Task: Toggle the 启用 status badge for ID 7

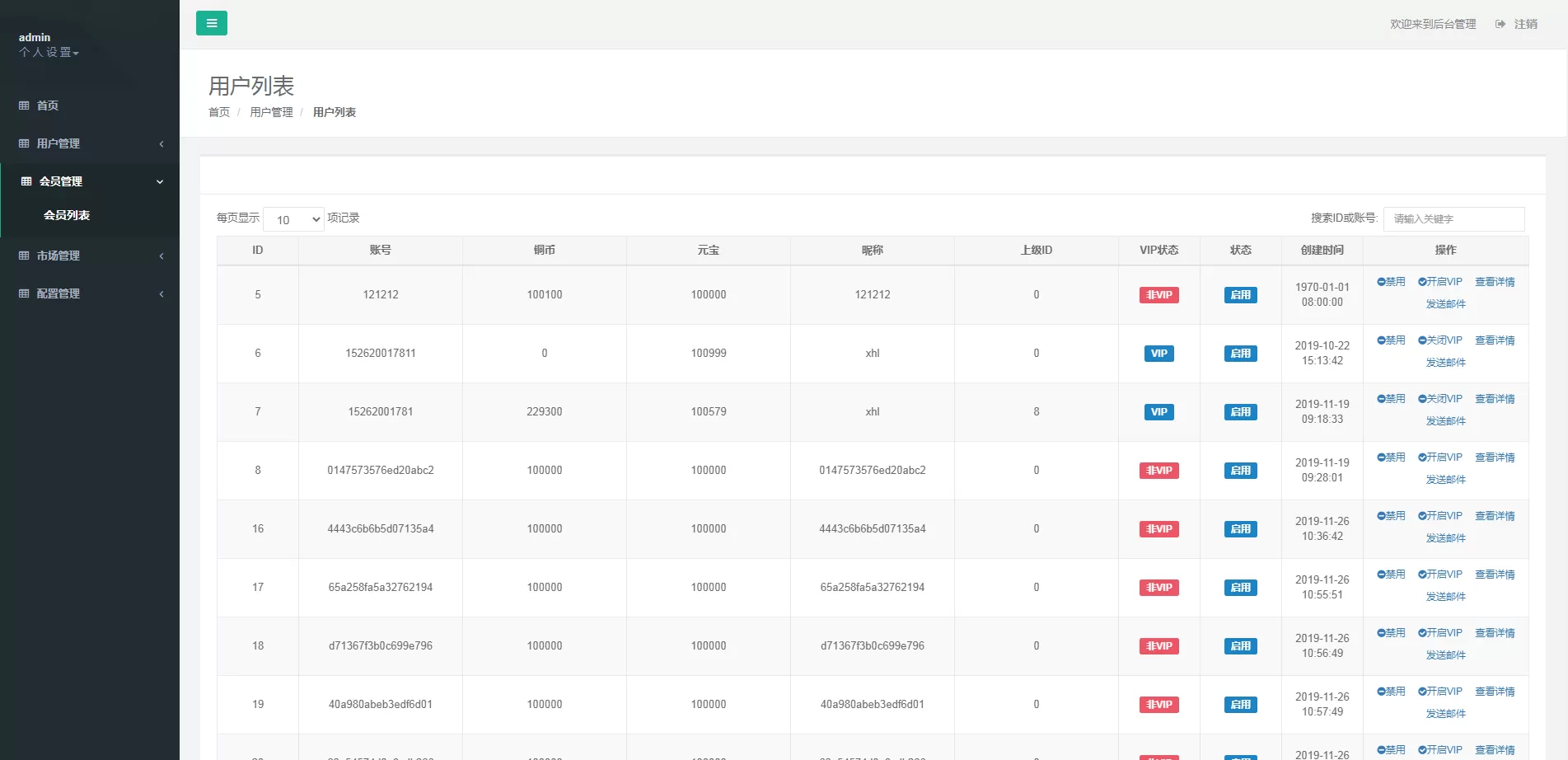Action: click(1240, 412)
